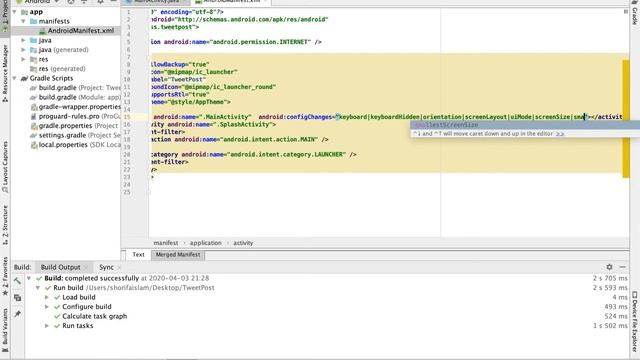Click the yellow warning stripe in editor scrollbar
The width and height of the screenshot is (640, 360).
(x=626, y=119)
